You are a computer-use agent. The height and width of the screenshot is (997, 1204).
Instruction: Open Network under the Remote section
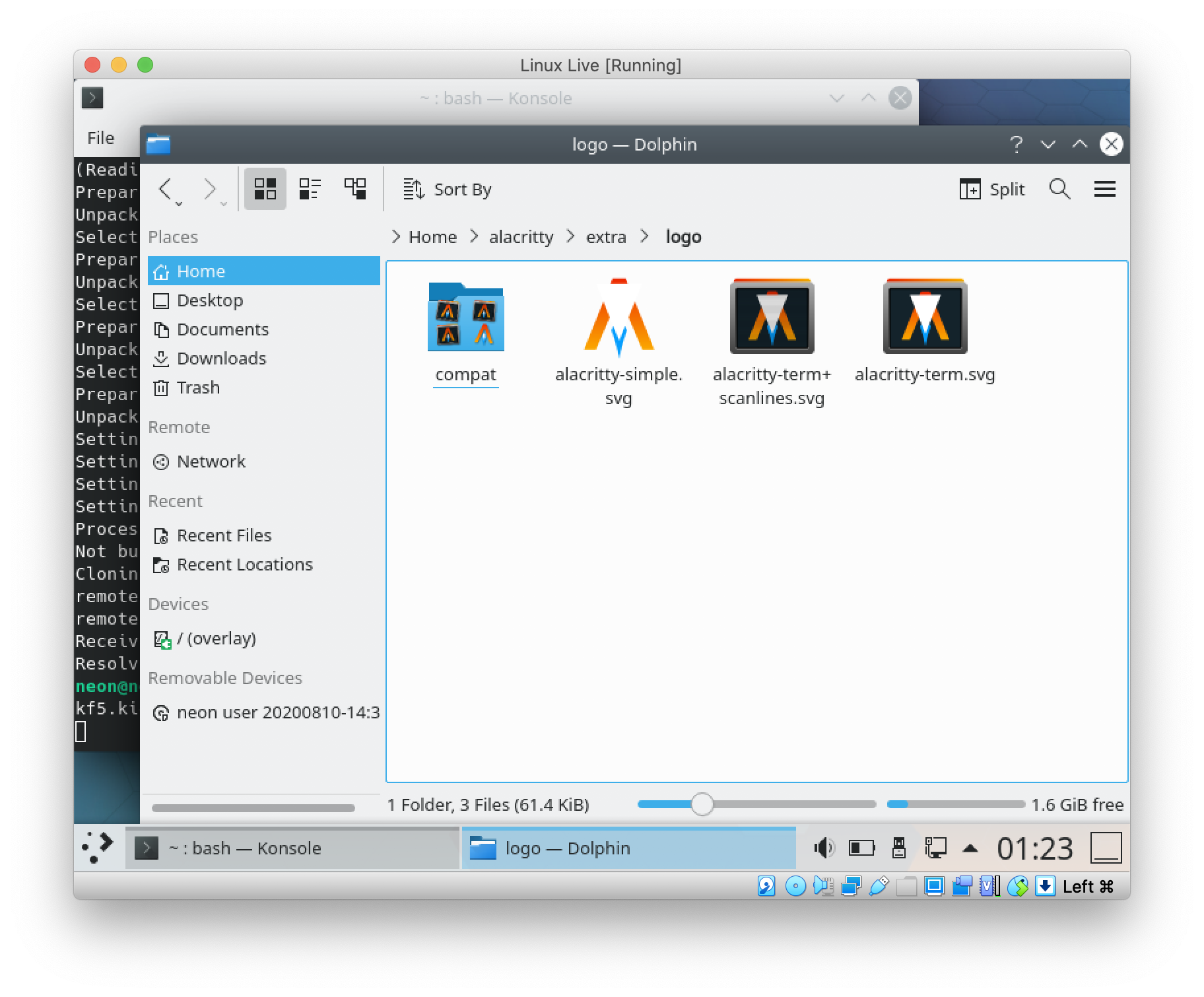tap(210, 462)
